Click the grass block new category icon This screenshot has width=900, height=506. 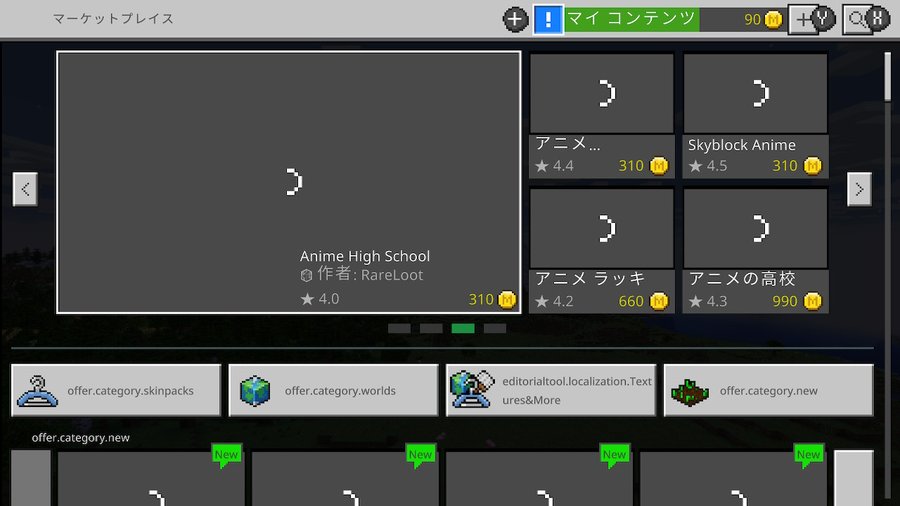coord(690,392)
